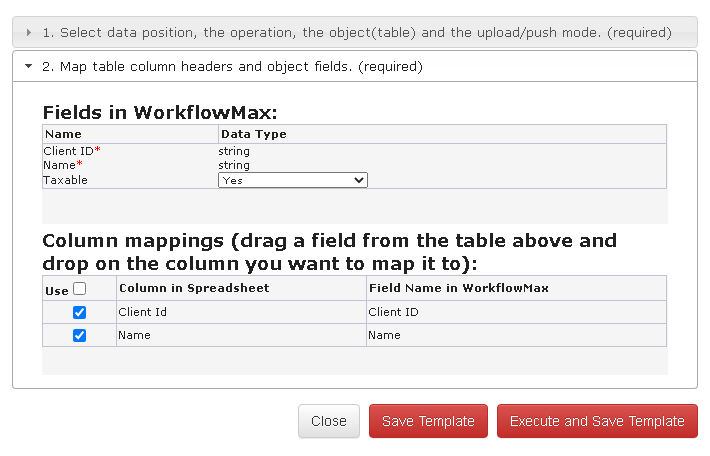Click the string data type of Name
The height and width of the screenshot is (456, 710).
(x=234, y=165)
